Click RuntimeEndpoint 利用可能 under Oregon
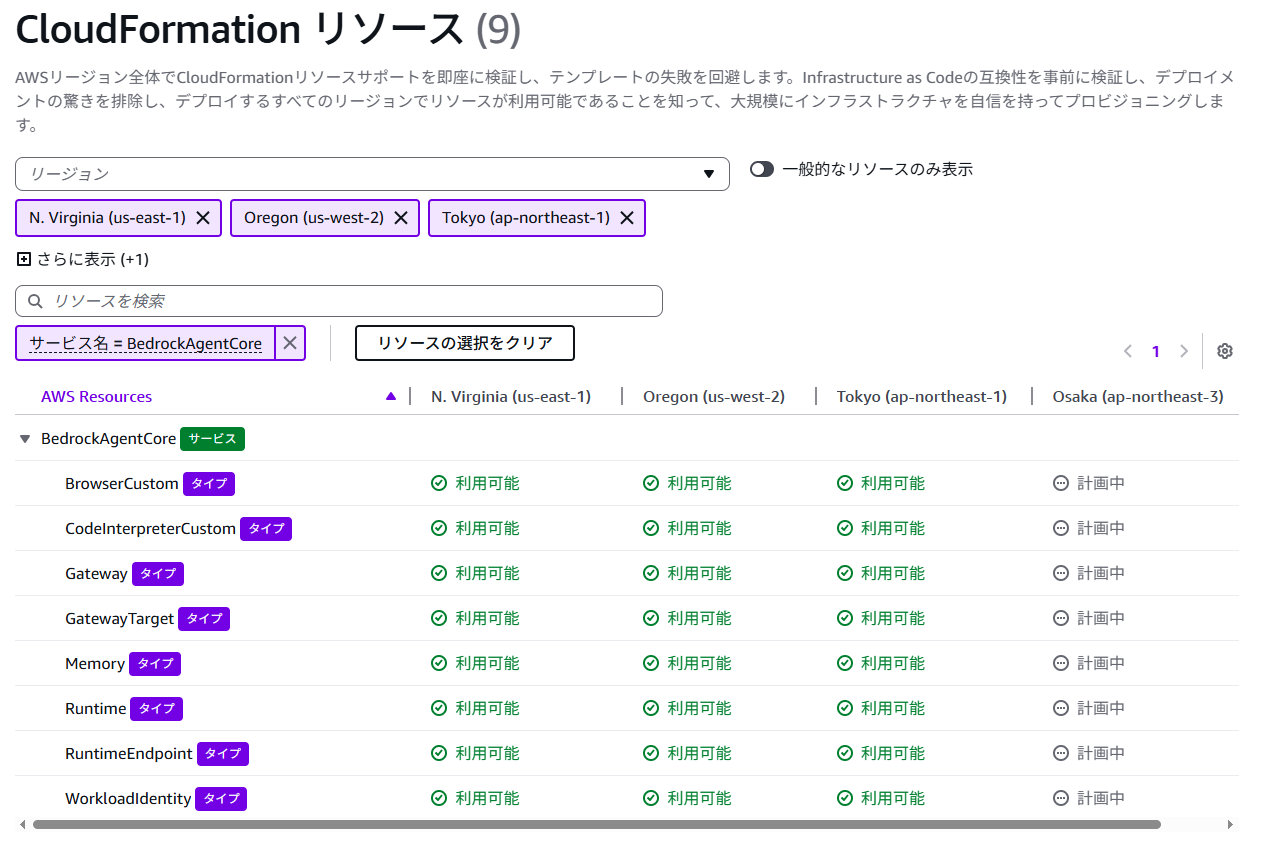Image resolution: width=1261 pixels, height=851 pixels. 687,753
